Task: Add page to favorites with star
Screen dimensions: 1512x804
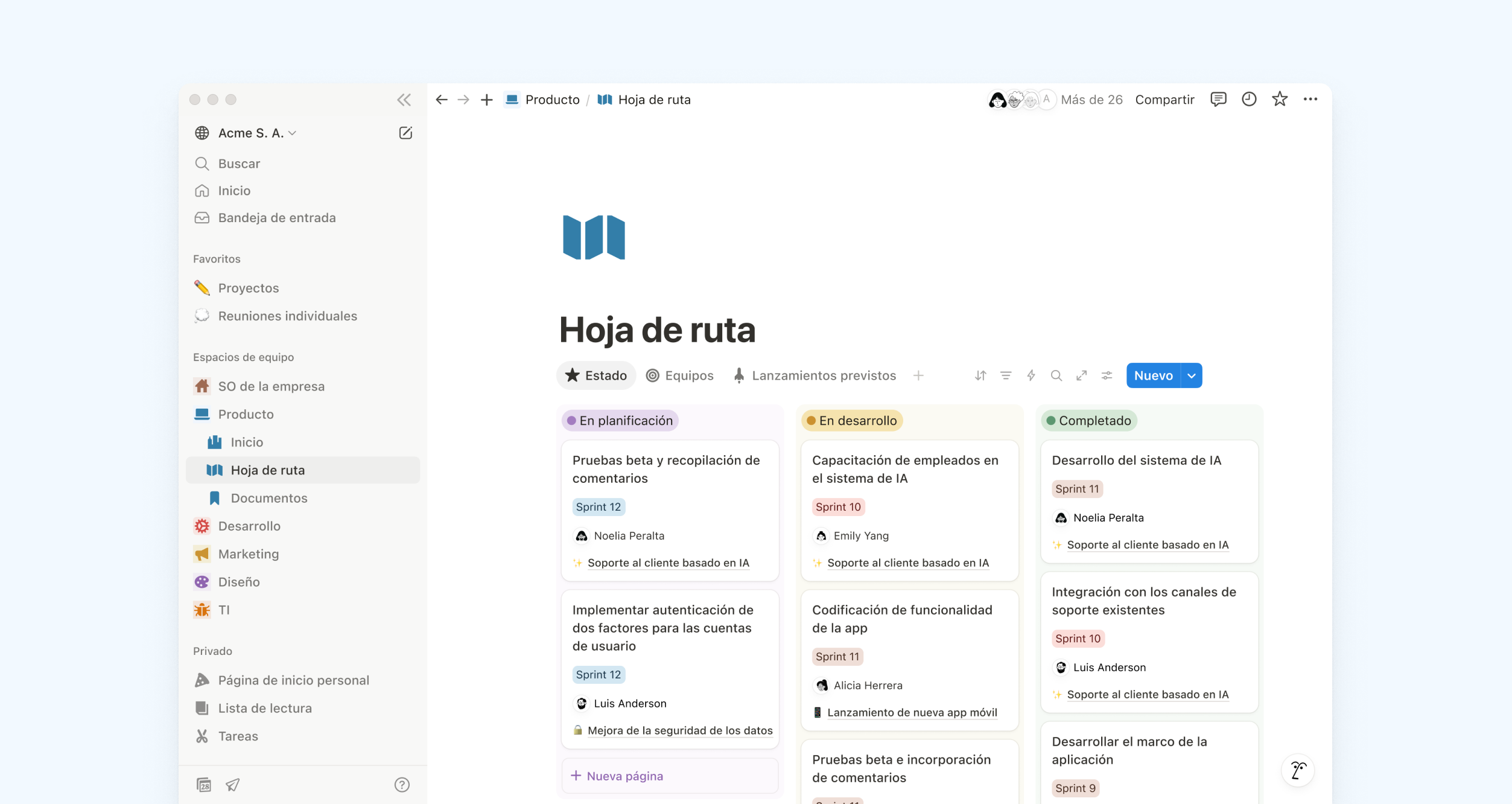Action: tap(1279, 99)
